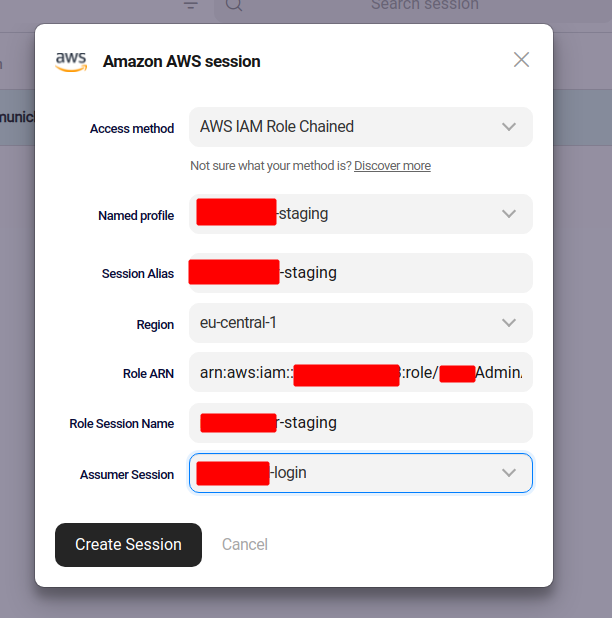This screenshot has width=612, height=618.
Task: Open the Access method dropdown
Action: 361,127
